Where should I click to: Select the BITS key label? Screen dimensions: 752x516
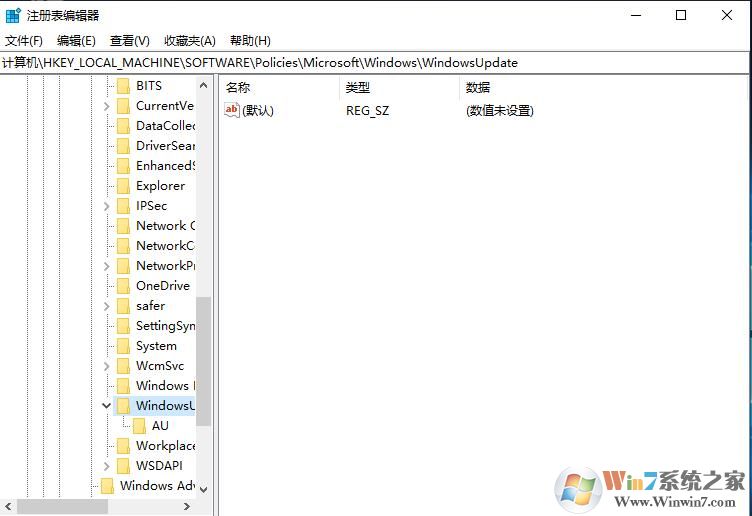pyautogui.click(x=149, y=86)
